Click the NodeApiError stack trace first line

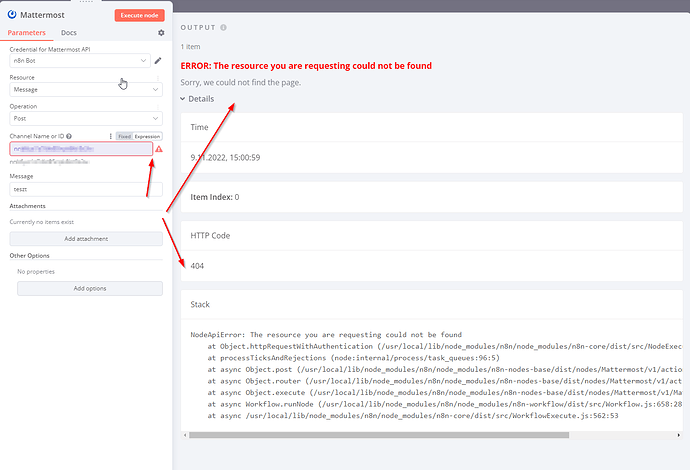point(326,334)
